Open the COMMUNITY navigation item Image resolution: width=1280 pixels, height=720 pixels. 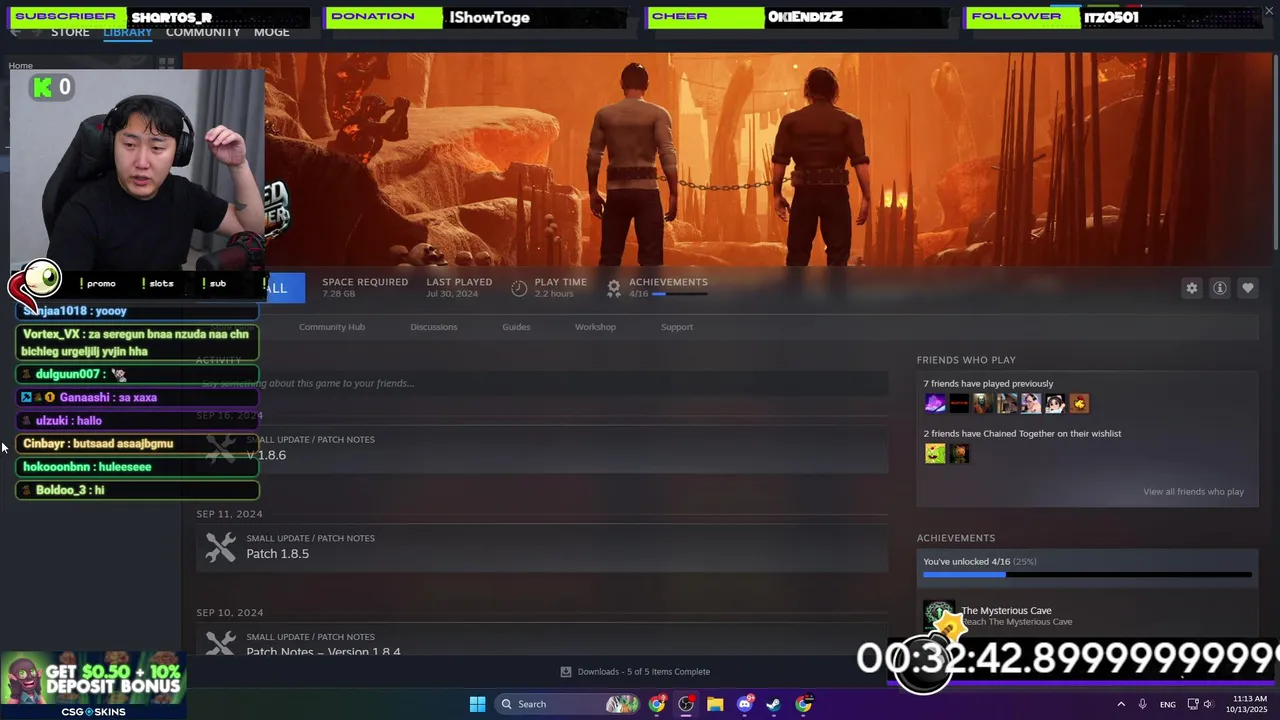[x=203, y=32]
